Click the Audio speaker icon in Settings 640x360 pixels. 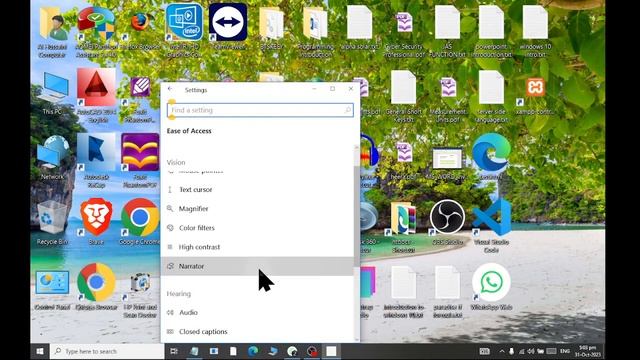[170, 312]
